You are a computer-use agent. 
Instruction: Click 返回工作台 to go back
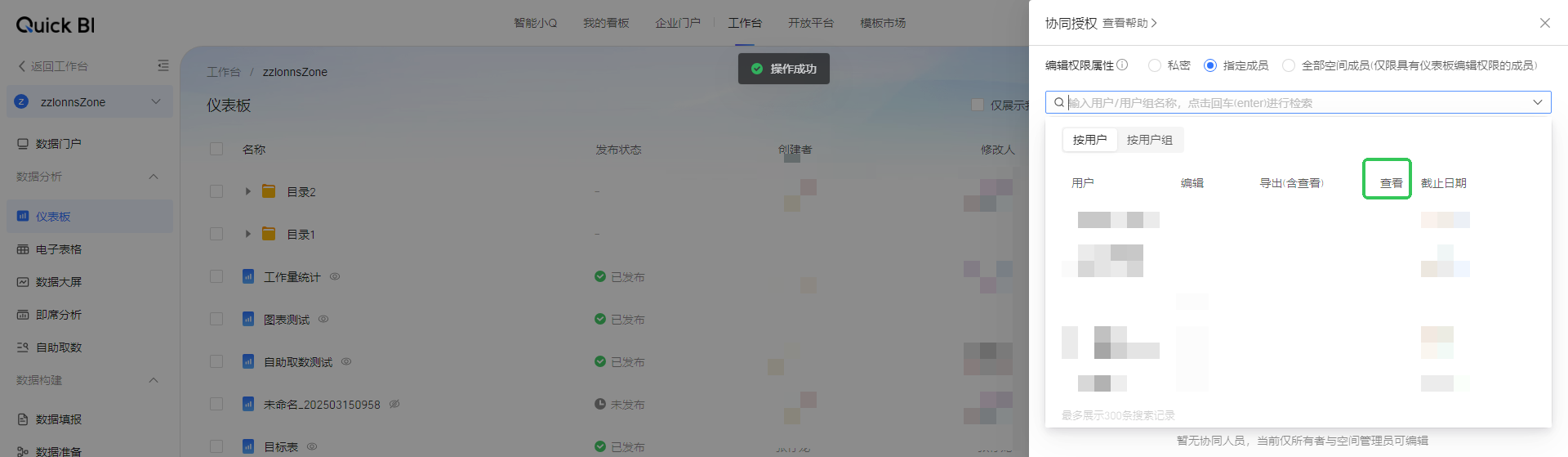tap(53, 66)
